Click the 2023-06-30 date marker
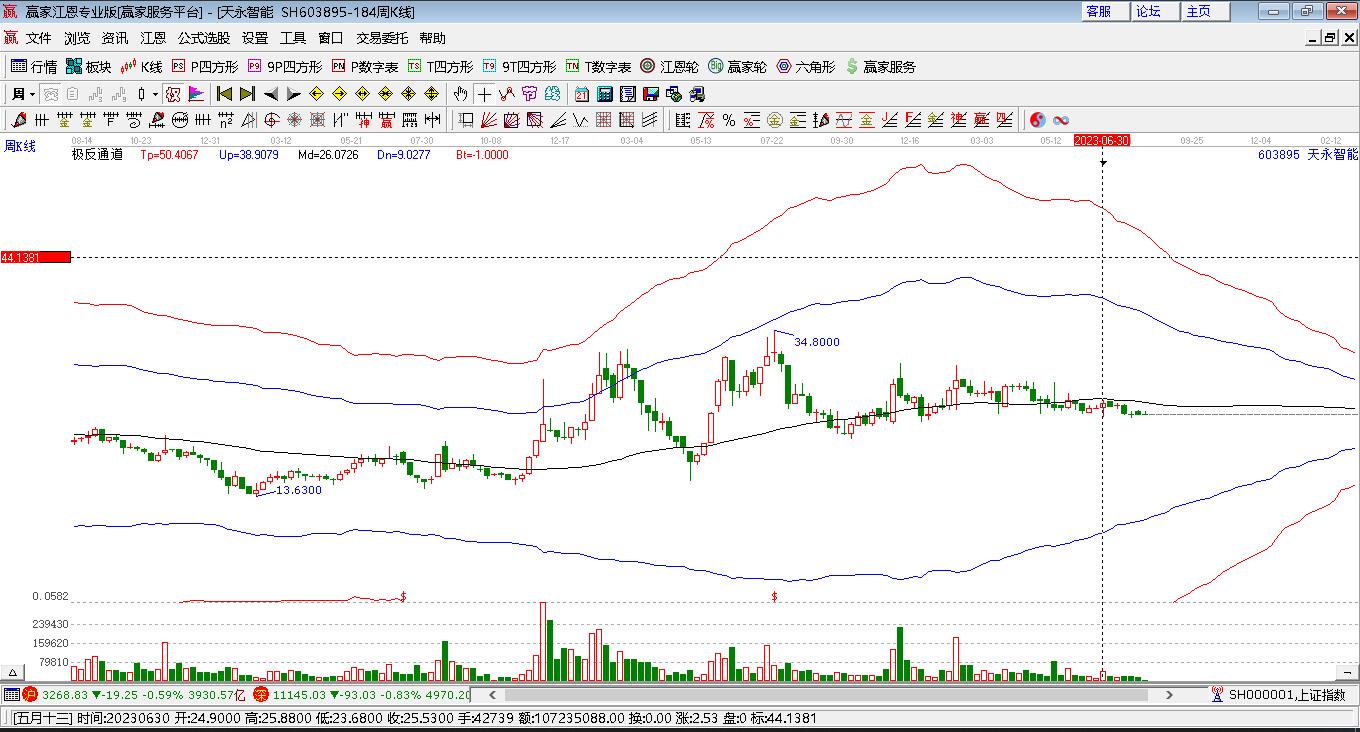Screen dimensions: 1360x732 click(x=1102, y=140)
